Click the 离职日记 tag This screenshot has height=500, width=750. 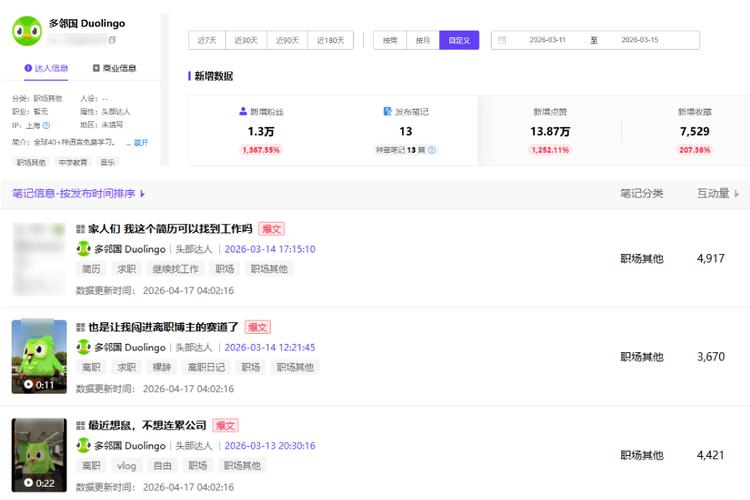tap(206, 367)
